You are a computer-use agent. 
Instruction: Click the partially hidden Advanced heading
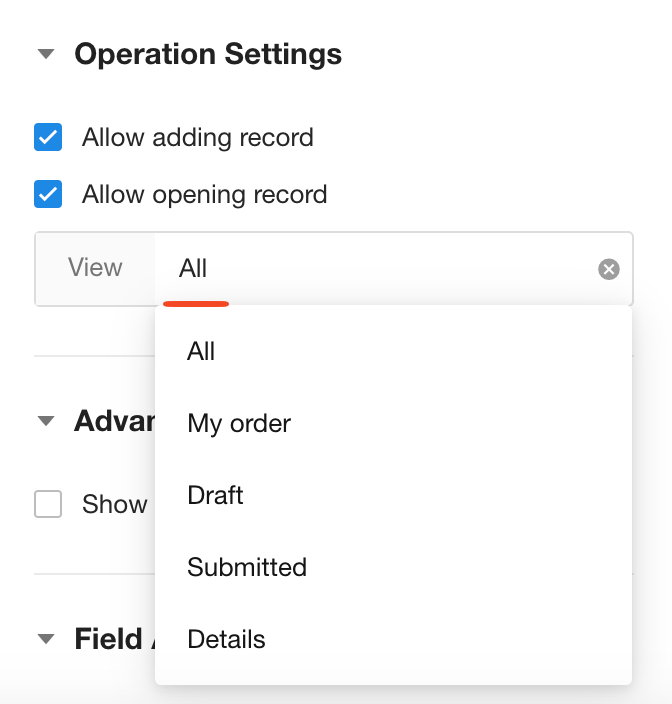pos(113,421)
